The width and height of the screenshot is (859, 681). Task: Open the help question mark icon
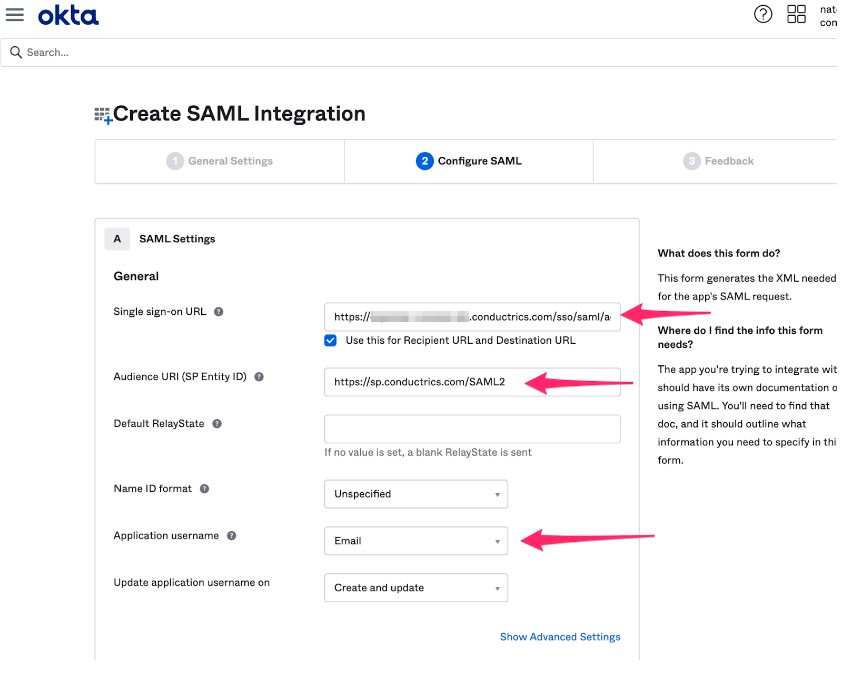pyautogui.click(x=763, y=14)
